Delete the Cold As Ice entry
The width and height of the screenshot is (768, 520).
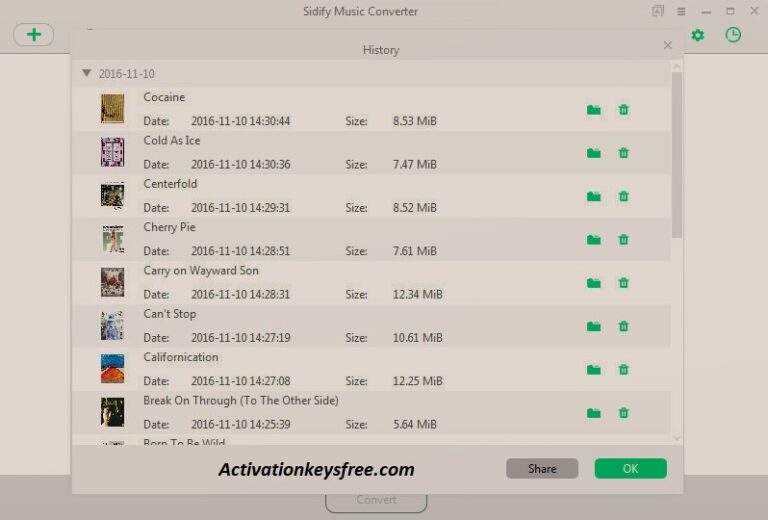pos(624,153)
